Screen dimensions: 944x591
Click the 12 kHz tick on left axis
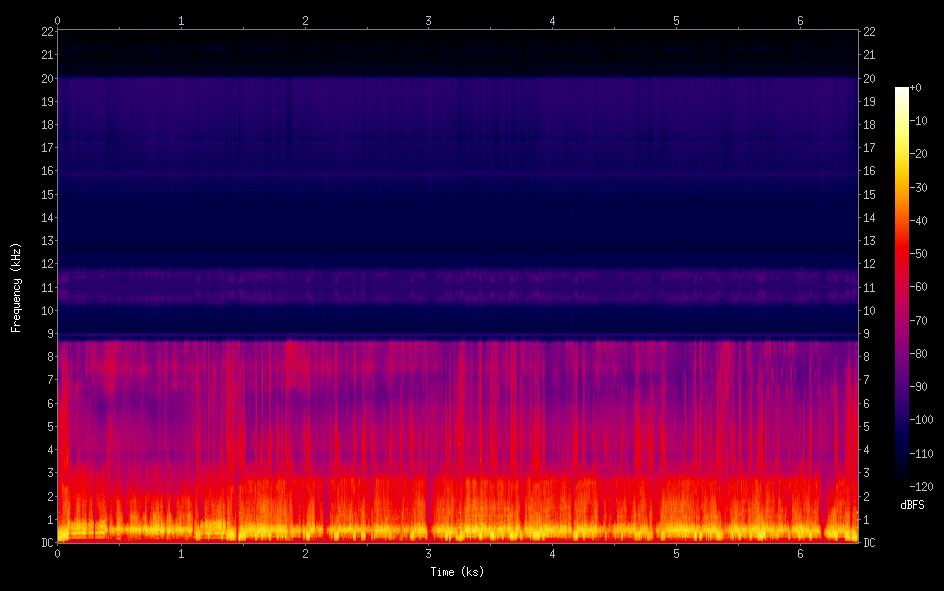pos(47,264)
